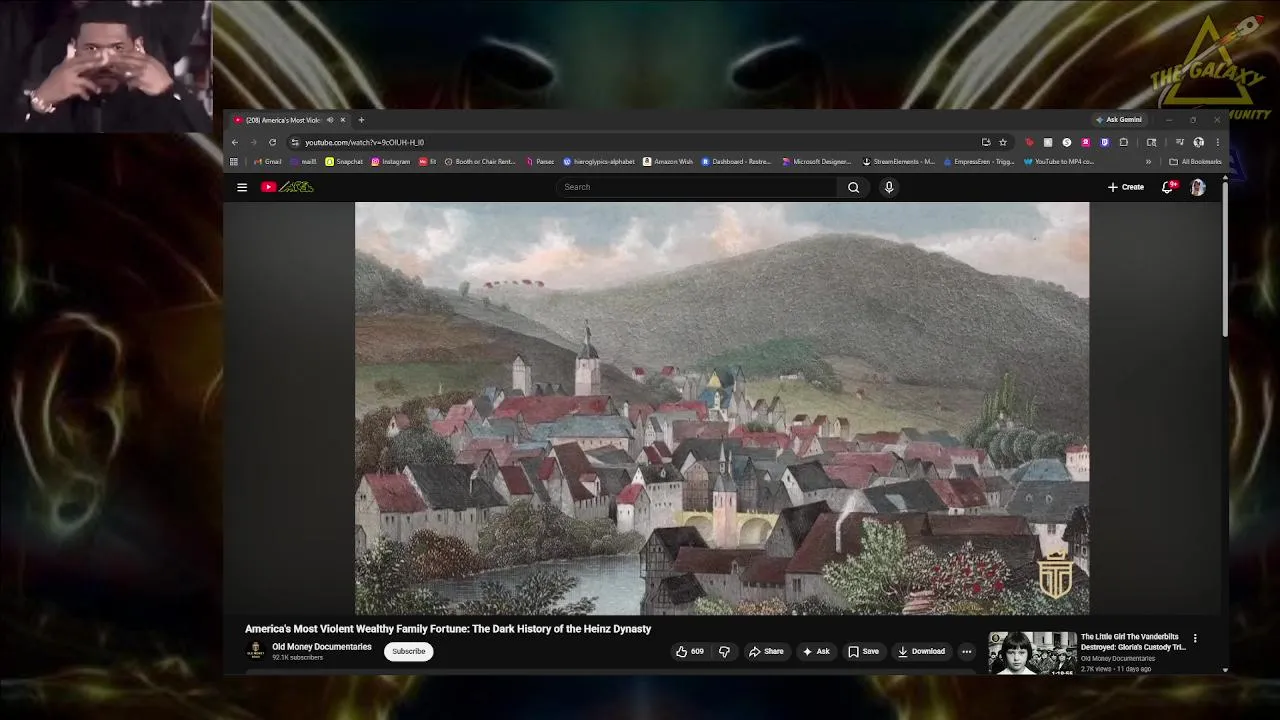Open the Microsoft Designer bookmark
This screenshot has width=1280, height=720.
point(817,161)
